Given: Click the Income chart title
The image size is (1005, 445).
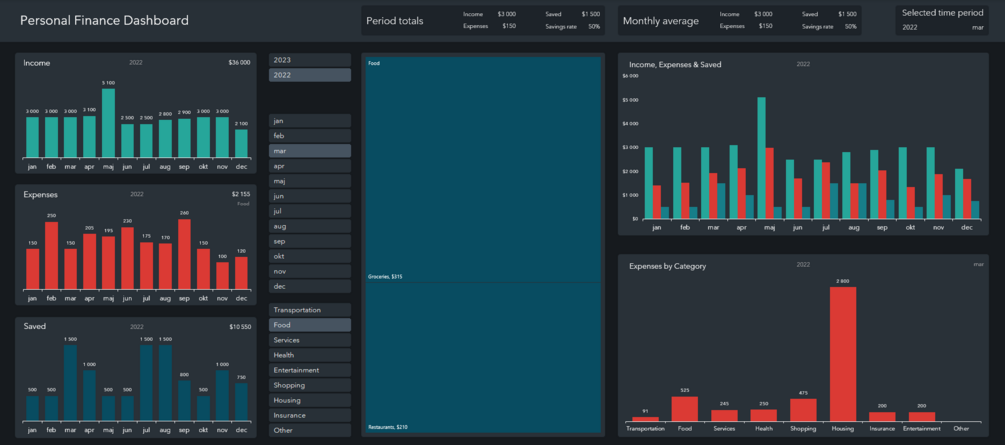Looking at the screenshot, I should click(x=37, y=63).
